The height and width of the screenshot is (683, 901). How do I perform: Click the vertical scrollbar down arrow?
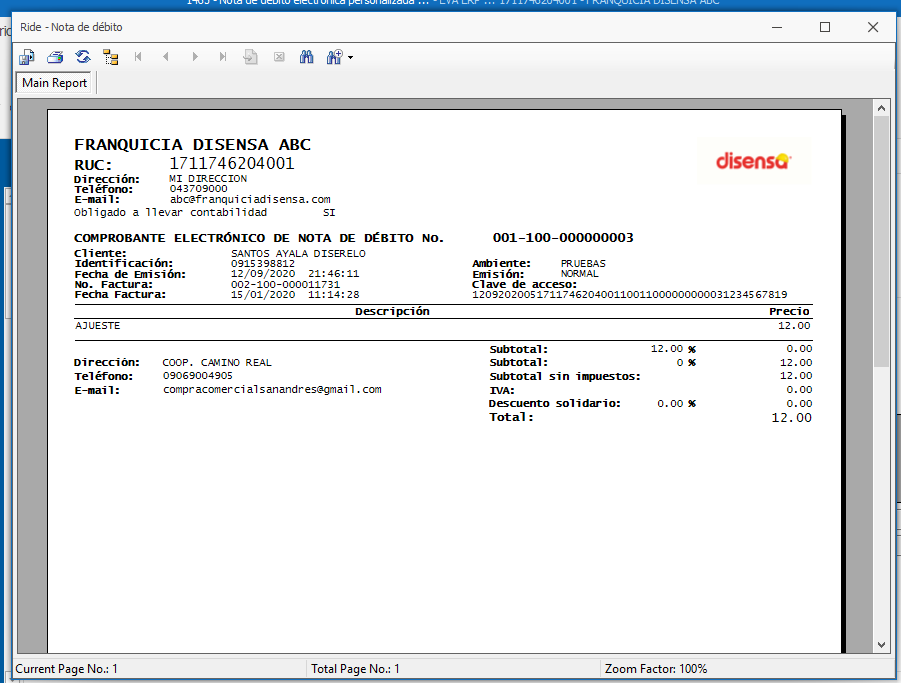[x=881, y=646]
